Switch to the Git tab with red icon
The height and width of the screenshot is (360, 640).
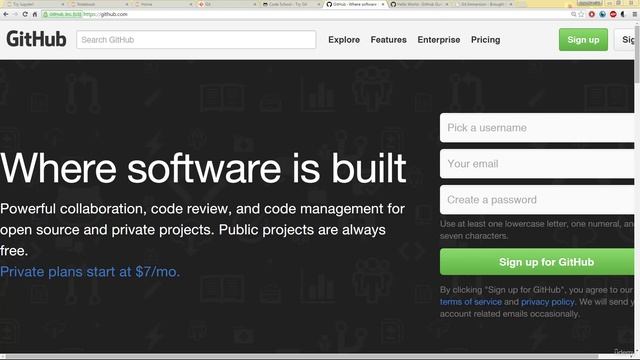click(x=227, y=4)
